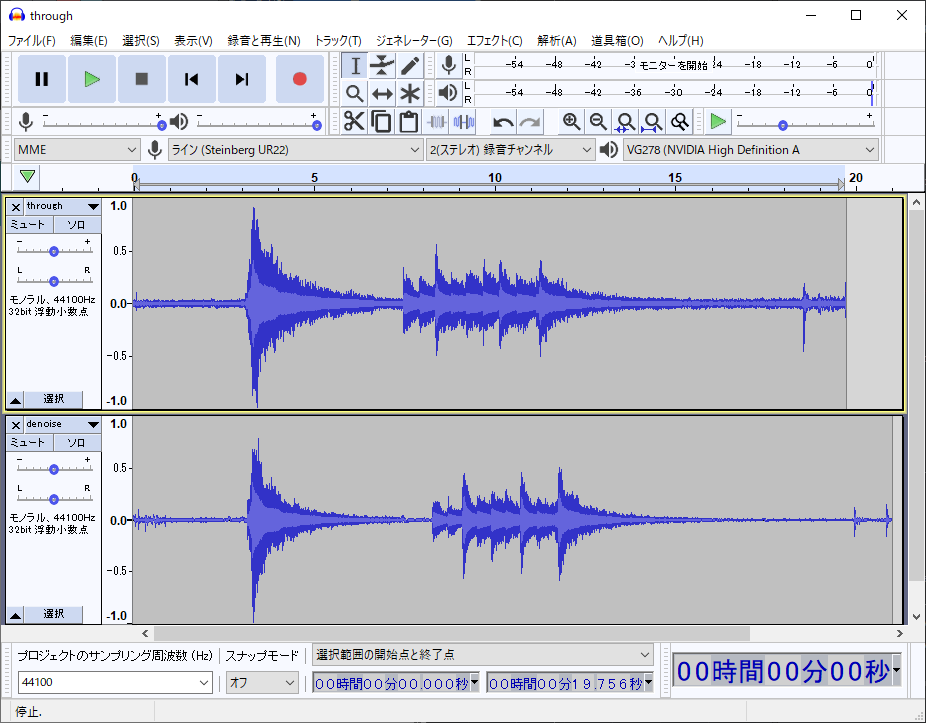926x723 pixels.
Task: Click the through track pan slider
Action: click(x=54, y=281)
